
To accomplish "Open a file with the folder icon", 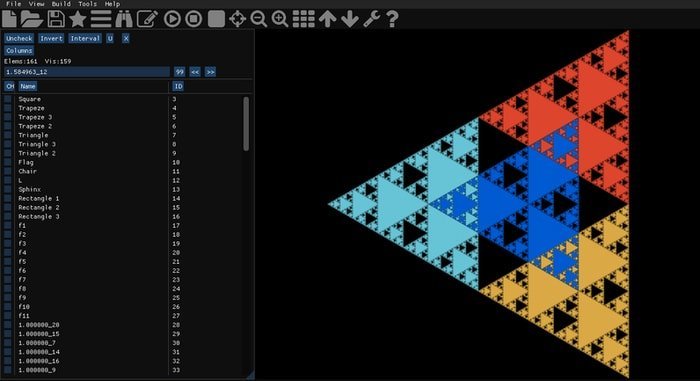I will point(31,19).
